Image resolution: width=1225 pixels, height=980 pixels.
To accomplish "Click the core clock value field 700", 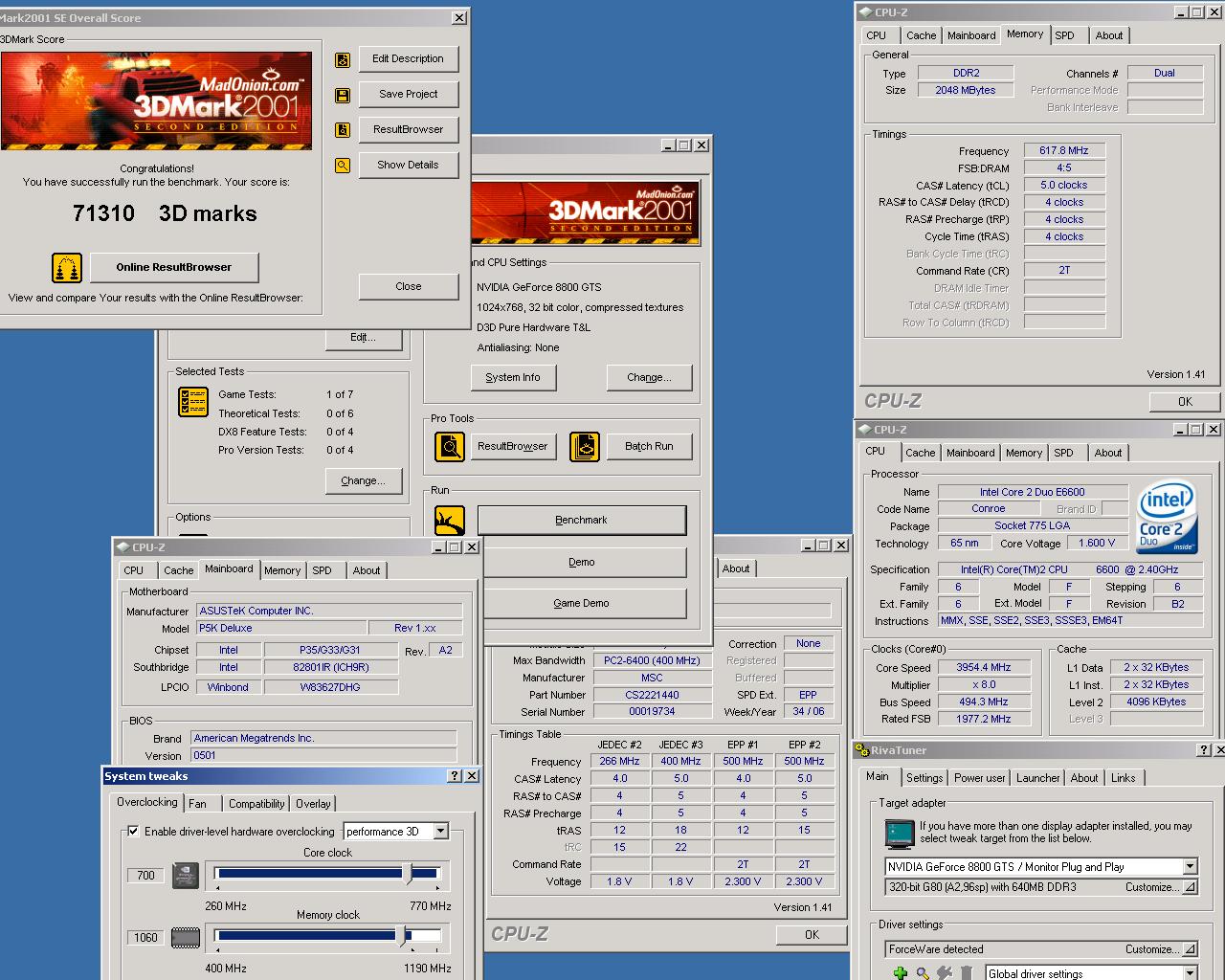I will pos(145,875).
